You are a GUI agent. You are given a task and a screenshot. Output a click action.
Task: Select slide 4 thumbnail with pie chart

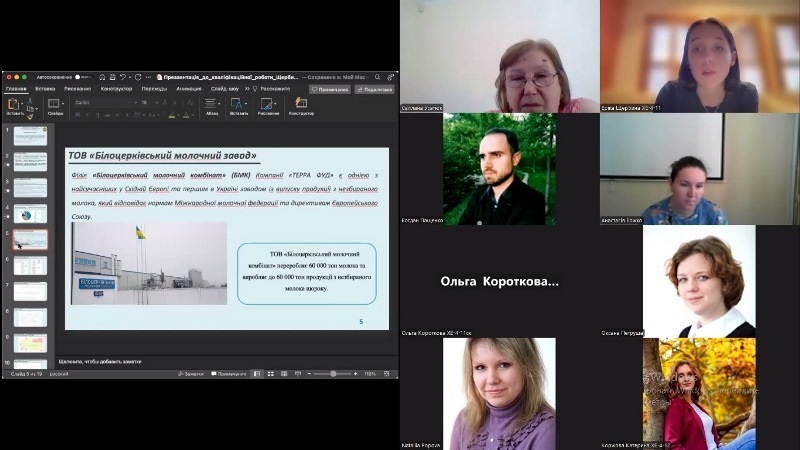tap(30, 214)
